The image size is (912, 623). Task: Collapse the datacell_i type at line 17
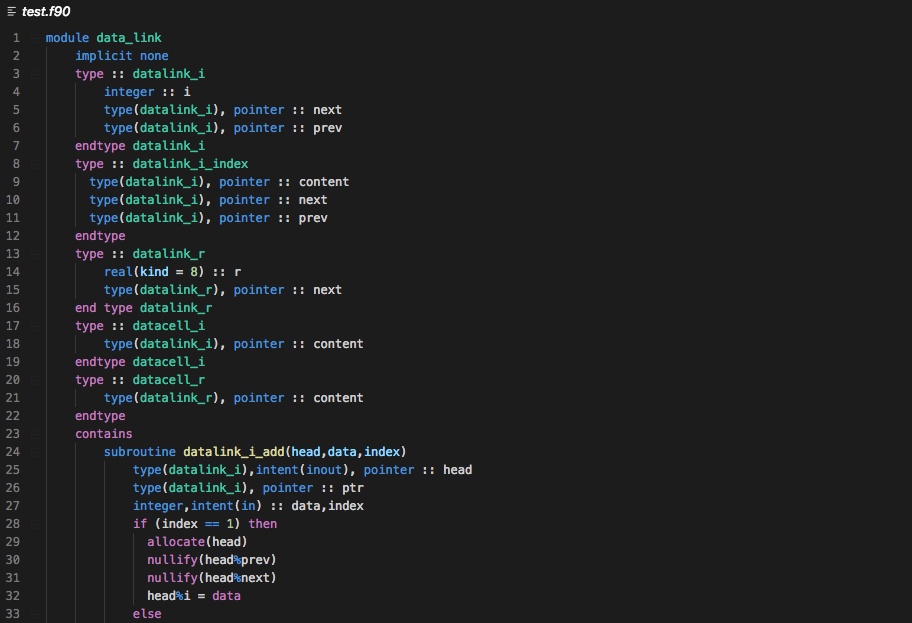tap(35, 326)
